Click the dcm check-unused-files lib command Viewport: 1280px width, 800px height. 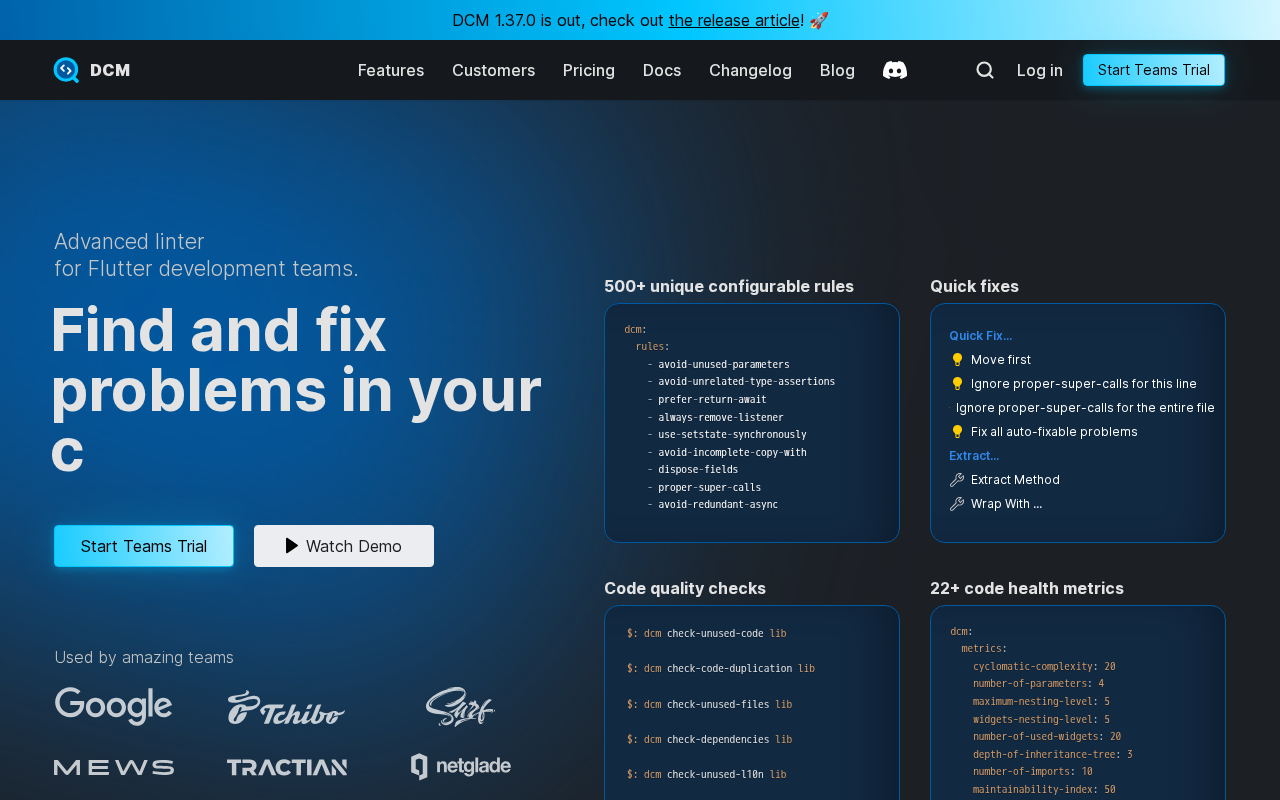click(710, 704)
